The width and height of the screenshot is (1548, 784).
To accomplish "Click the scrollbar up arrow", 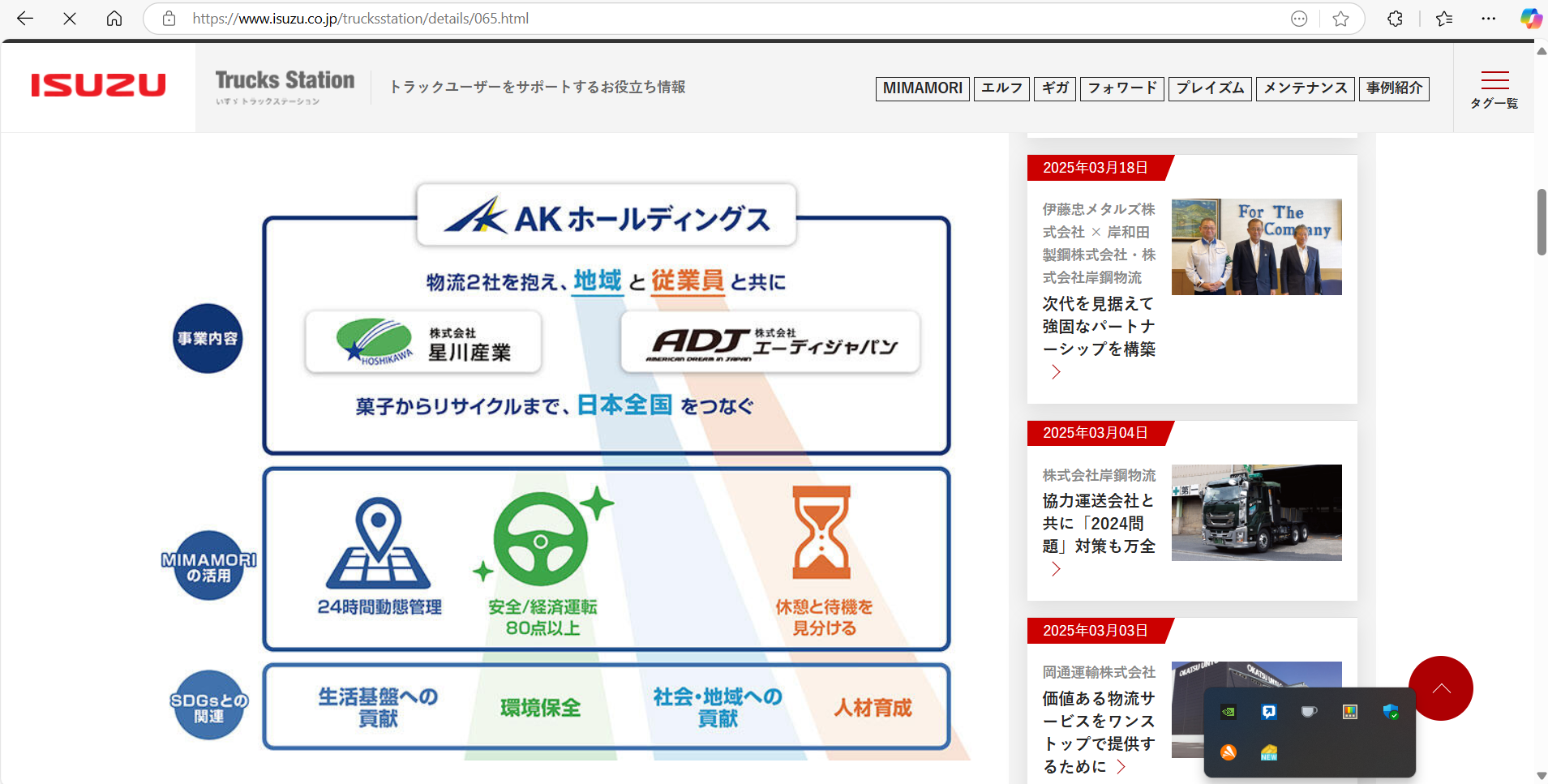I will pyautogui.click(x=1542, y=50).
